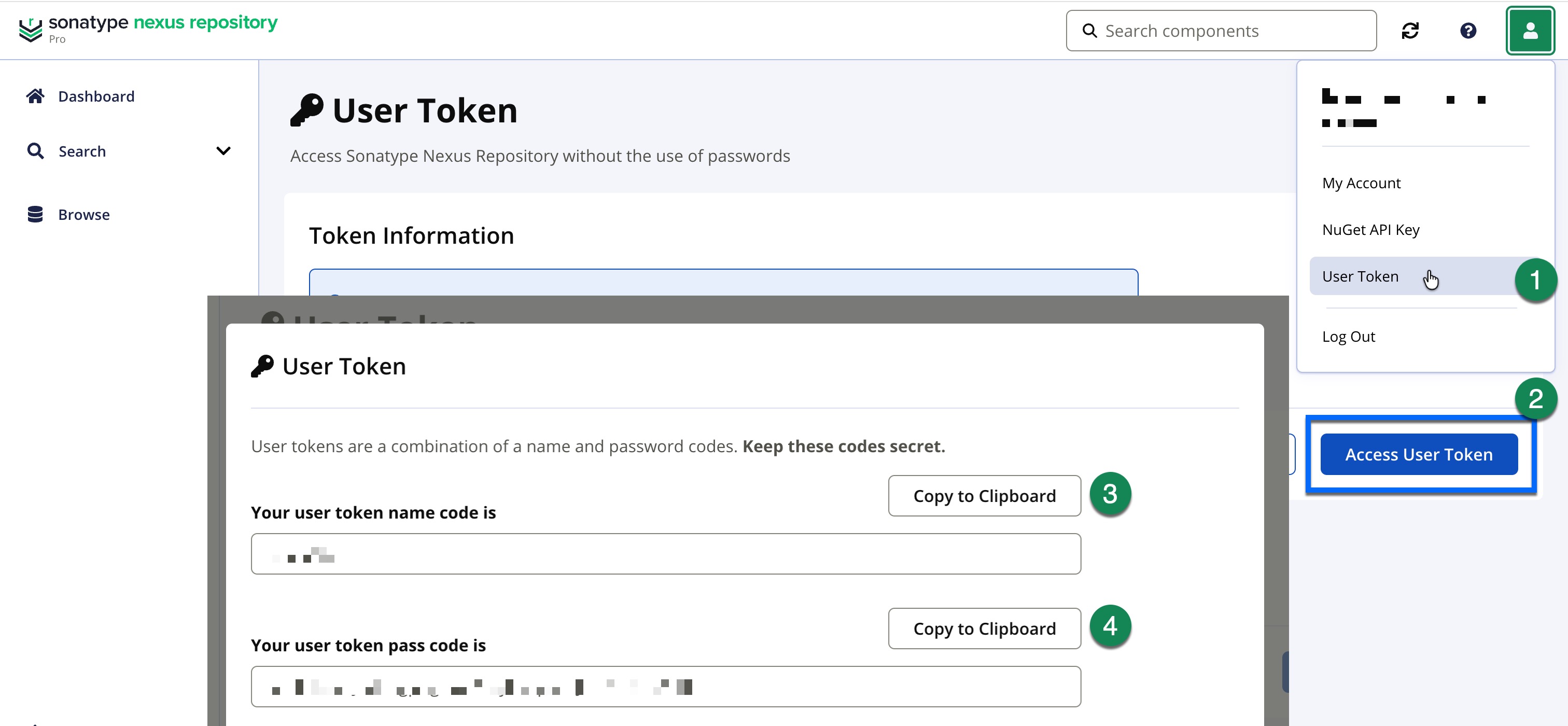
Task: Click the magnifier icon next to Search sidebar item
Action: [35, 150]
